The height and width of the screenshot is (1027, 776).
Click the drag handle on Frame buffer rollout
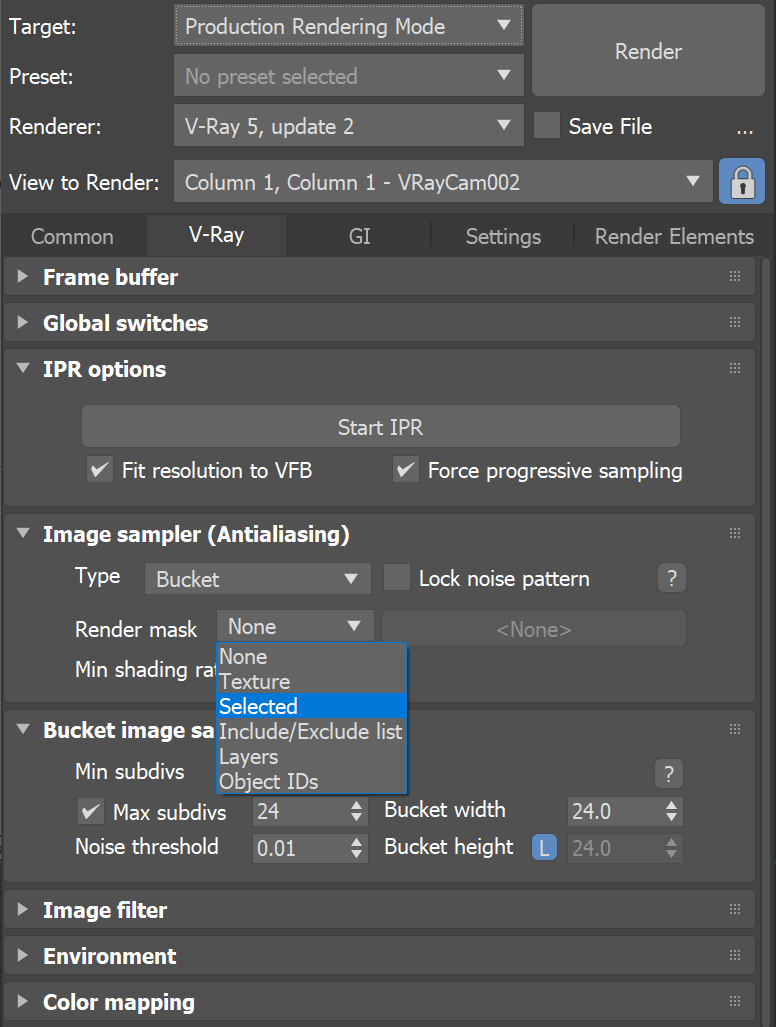735,277
